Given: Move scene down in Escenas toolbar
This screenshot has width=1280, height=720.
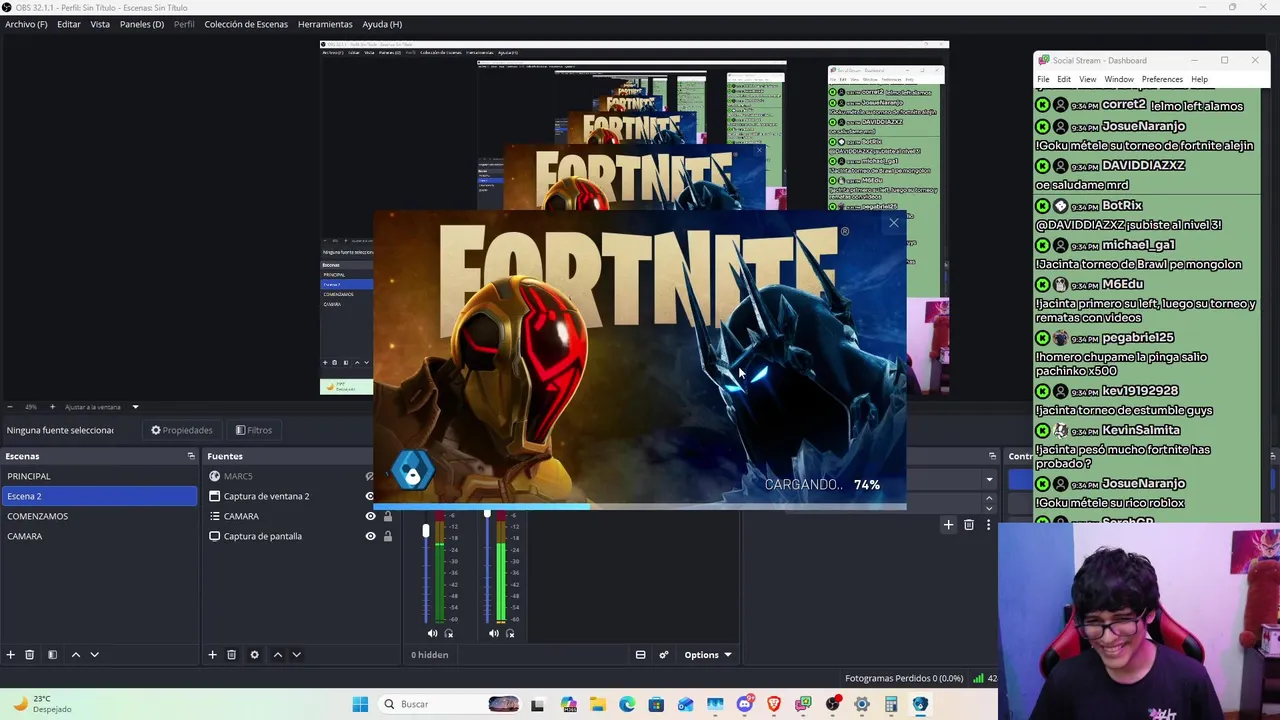Looking at the screenshot, I should [x=95, y=655].
